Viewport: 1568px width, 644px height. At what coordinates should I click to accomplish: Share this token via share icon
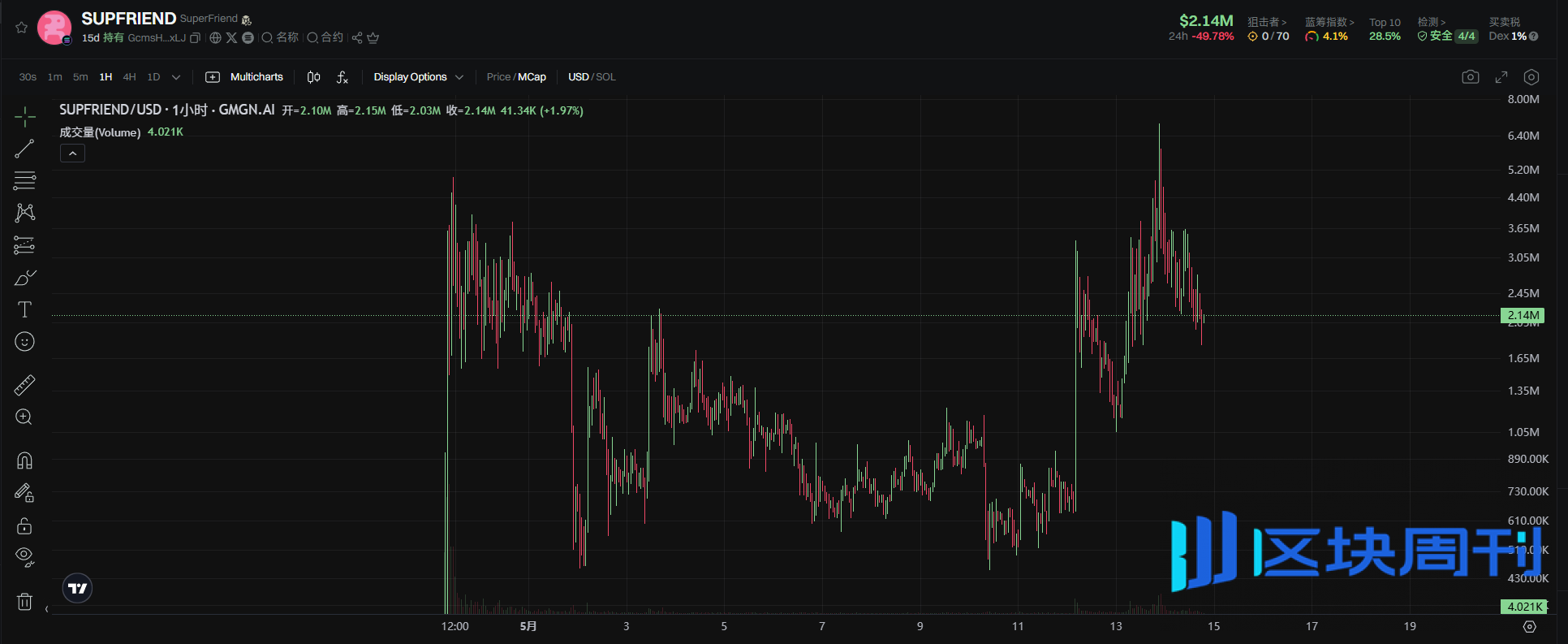click(357, 38)
